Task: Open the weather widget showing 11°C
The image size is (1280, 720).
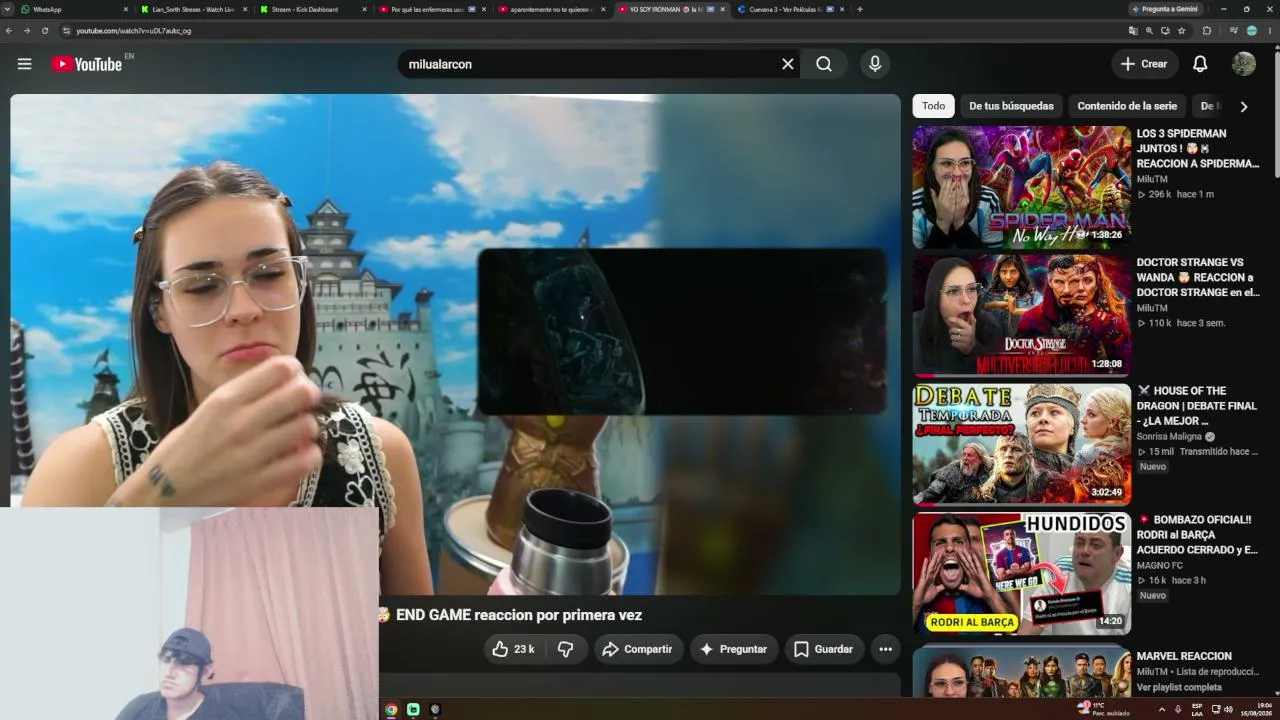Action: (1103, 709)
